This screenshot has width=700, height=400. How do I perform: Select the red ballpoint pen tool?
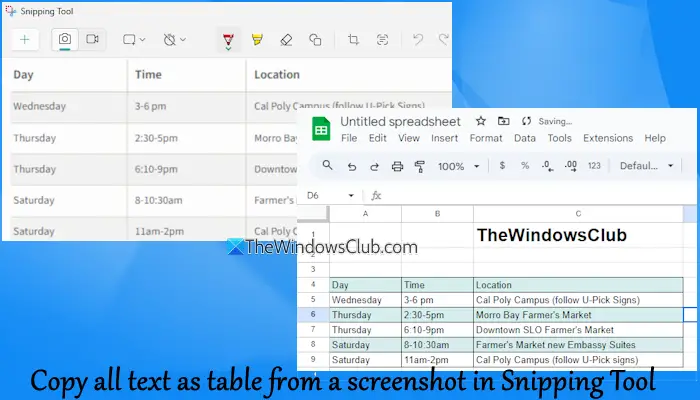(x=229, y=41)
